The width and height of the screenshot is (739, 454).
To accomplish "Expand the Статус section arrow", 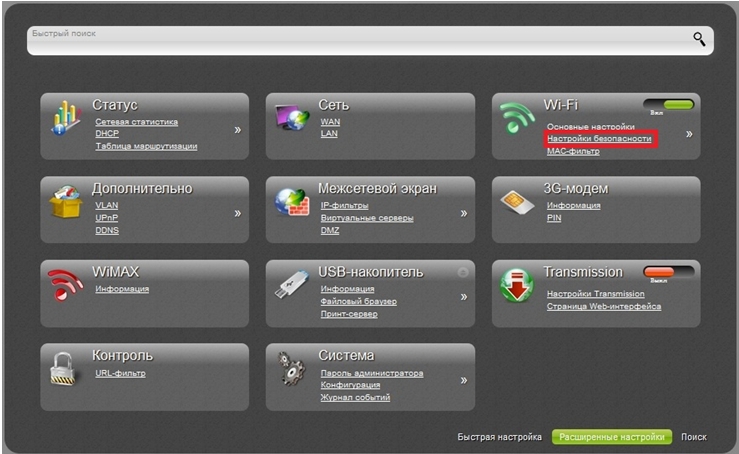I will coord(237,130).
